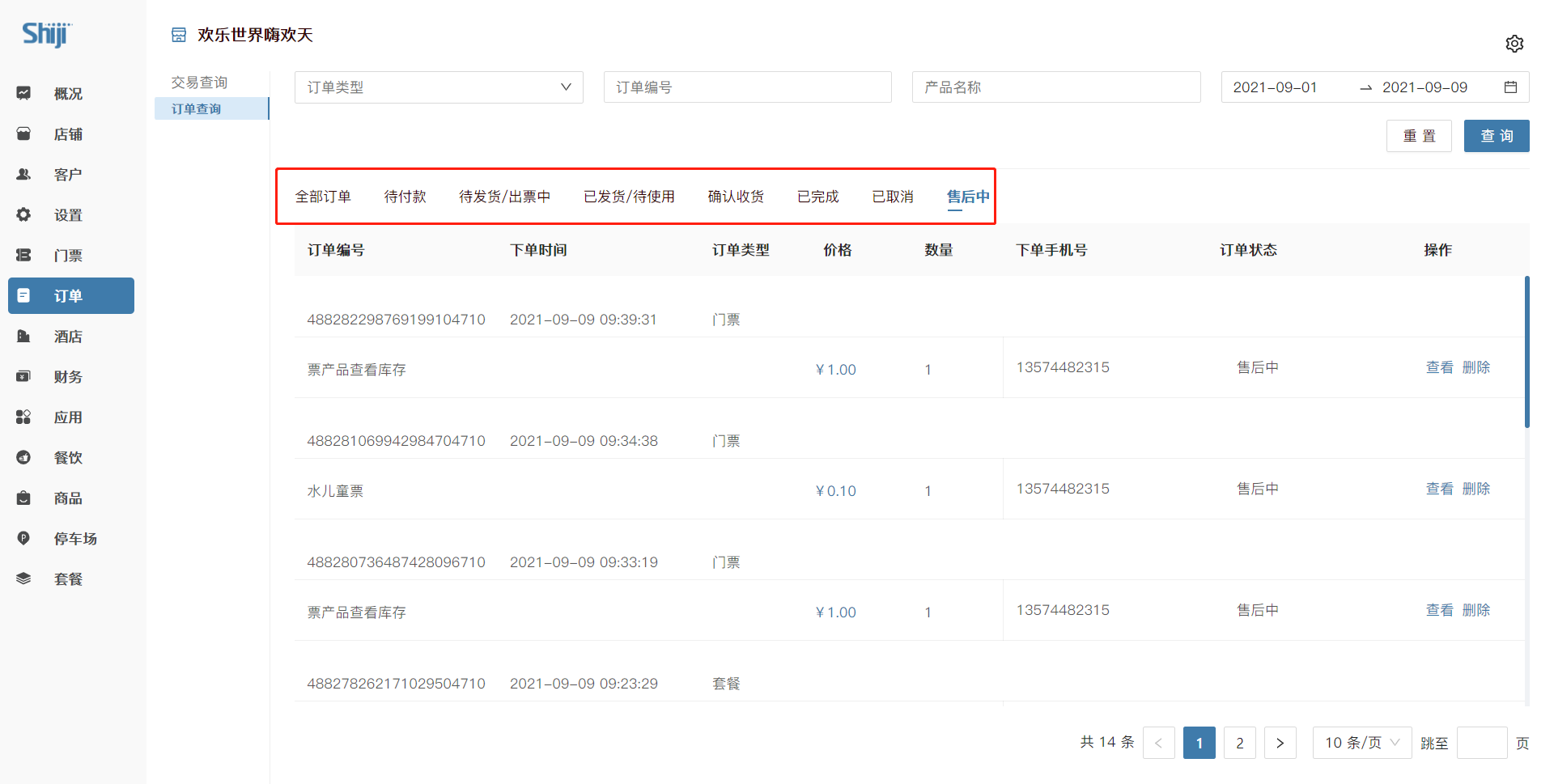Viewport: 1554px width, 784px height.
Task: Click the timestamp 2021-09-09 09:39:31
Action: (x=584, y=320)
